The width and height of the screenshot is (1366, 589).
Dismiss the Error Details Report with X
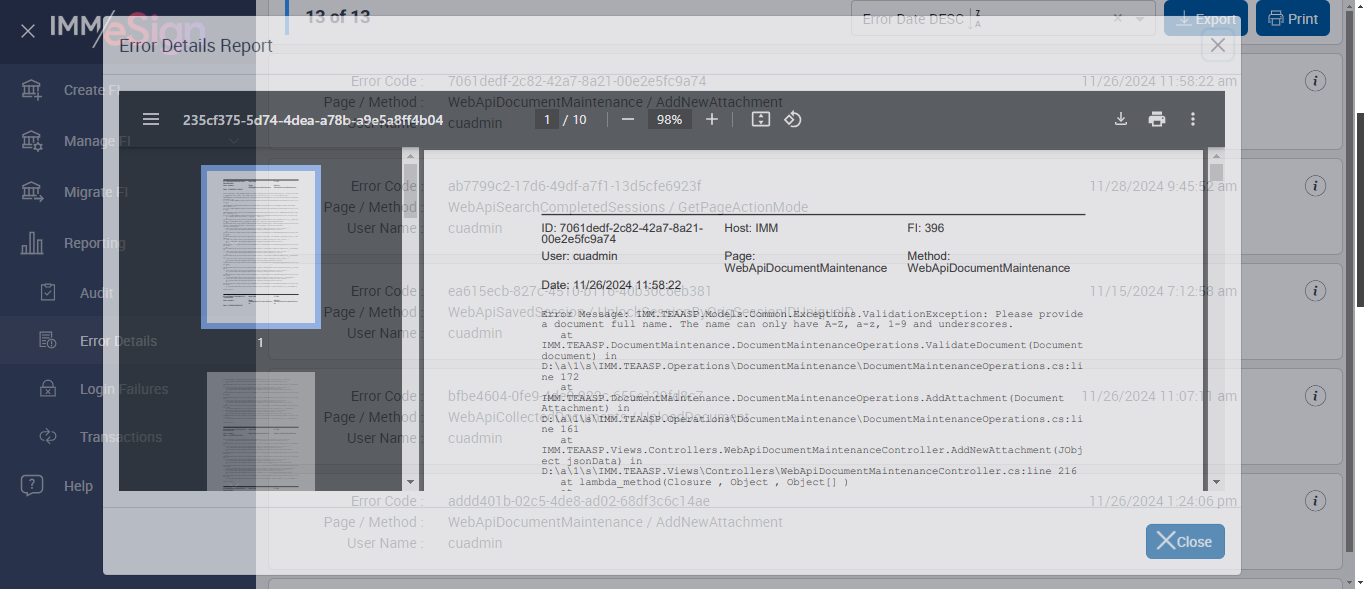coord(1217,45)
